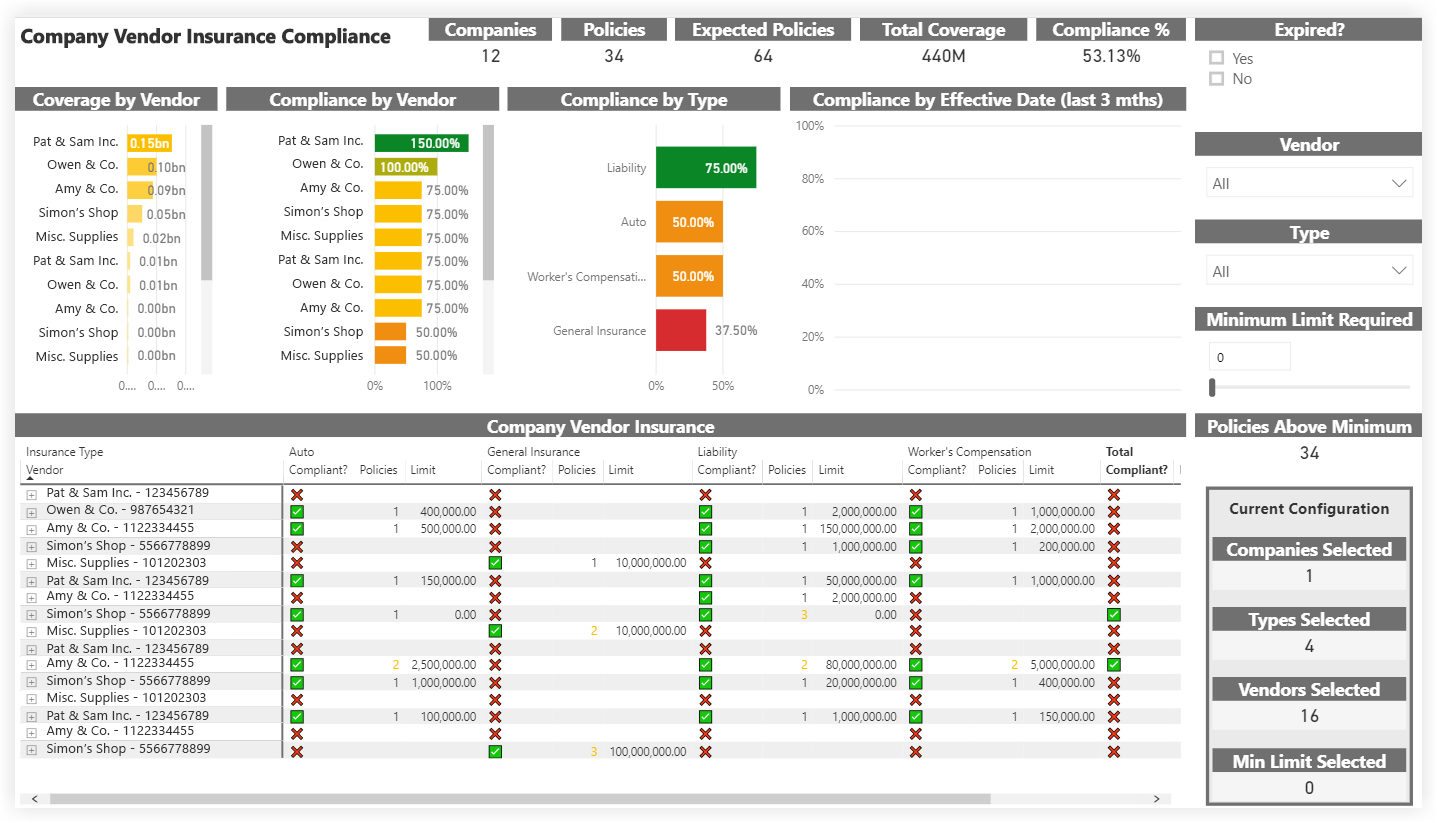Click Auto compliant check in Owen & Co. row
The width and height of the screenshot is (1437, 823).
pyautogui.click(x=297, y=511)
